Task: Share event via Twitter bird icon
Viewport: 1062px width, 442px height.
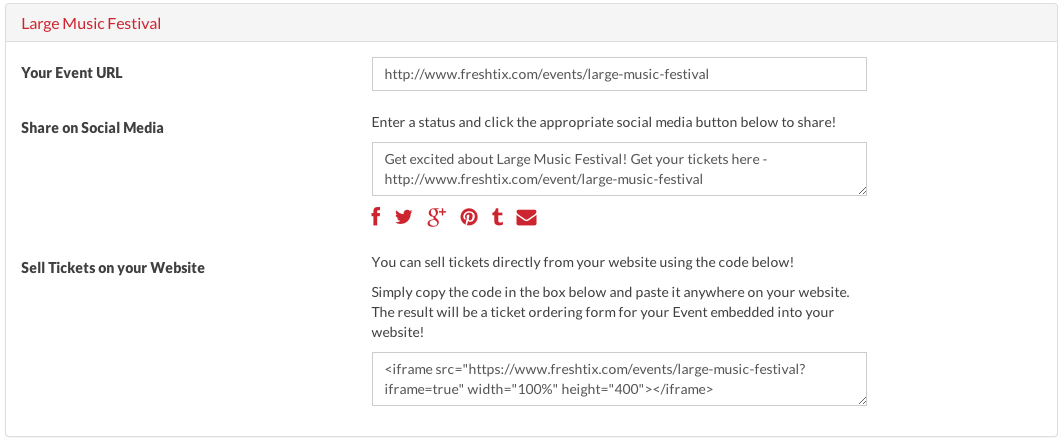Action: click(404, 217)
